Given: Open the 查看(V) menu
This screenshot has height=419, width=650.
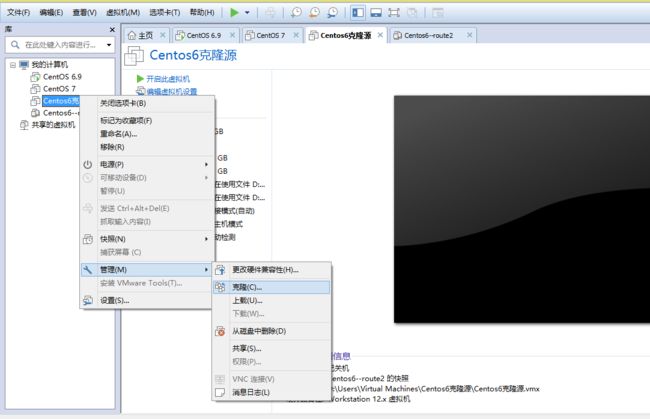Looking at the screenshot, I should [x=85, y=12].
